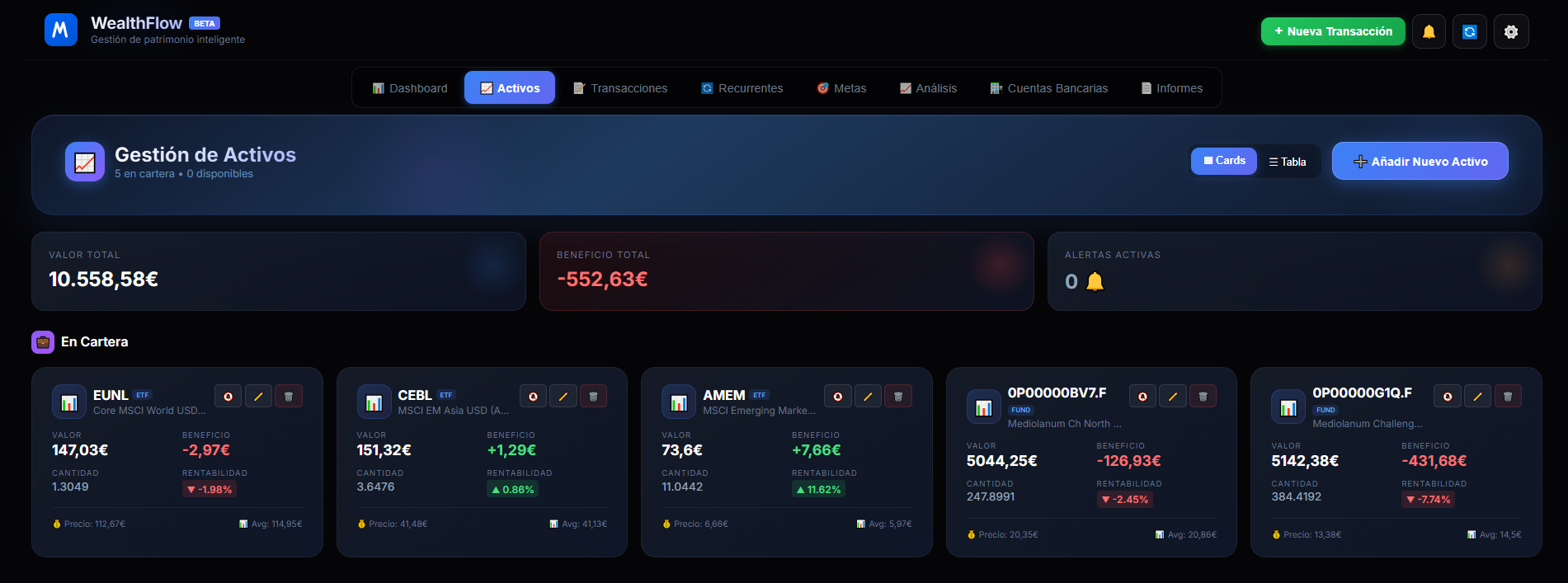1568x583 pixels.
Task: Click AMEM rentabilidad badge 11.62%
Action: click(818, 490)
